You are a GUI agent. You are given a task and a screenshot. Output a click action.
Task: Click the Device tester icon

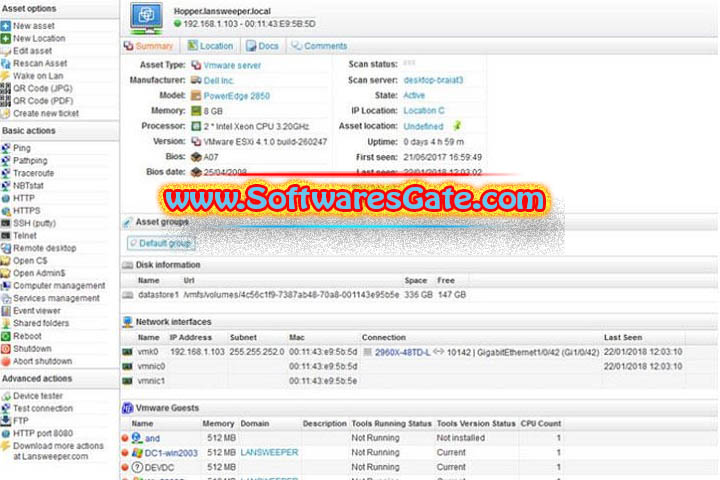6,396
